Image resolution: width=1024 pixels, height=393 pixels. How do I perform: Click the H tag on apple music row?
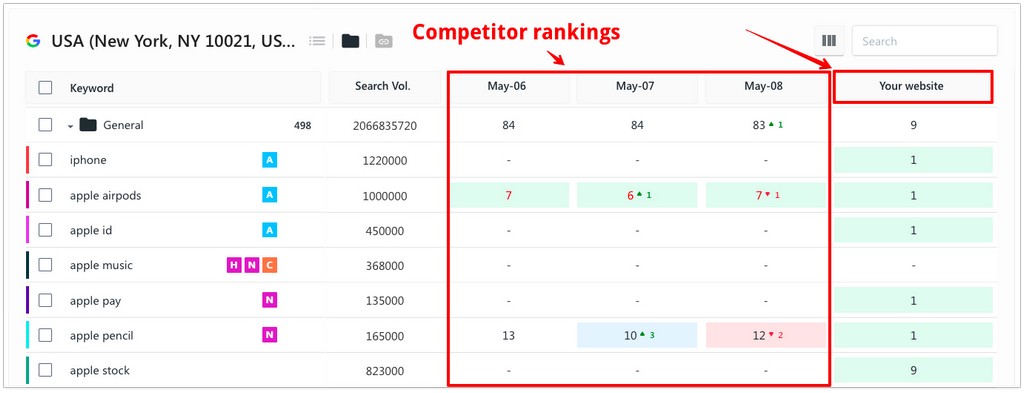click(x=234, y=265)
